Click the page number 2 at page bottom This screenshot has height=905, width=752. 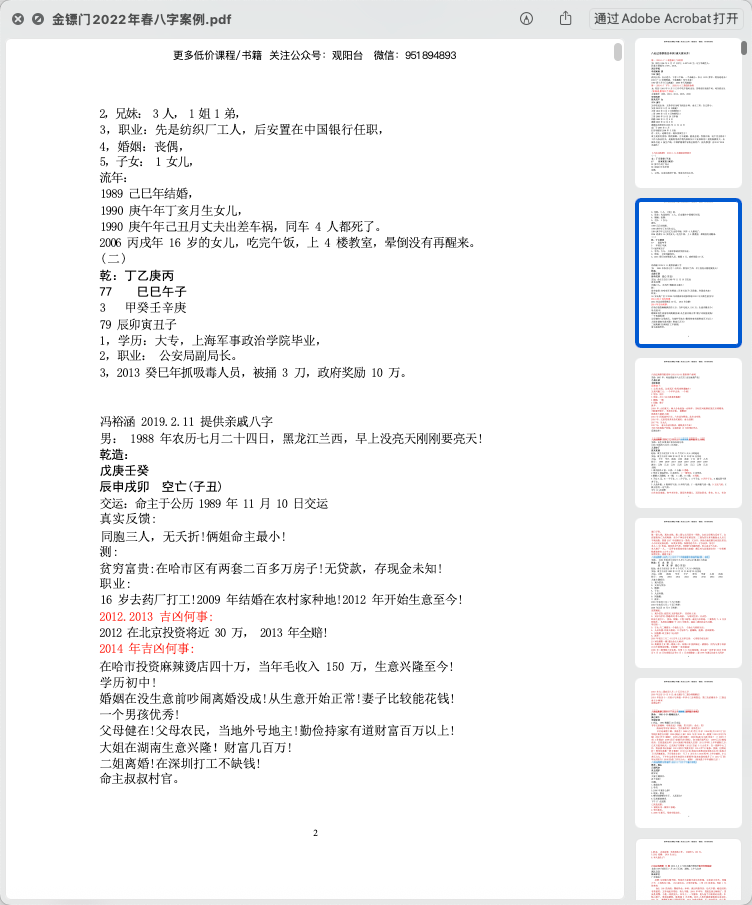315,832
